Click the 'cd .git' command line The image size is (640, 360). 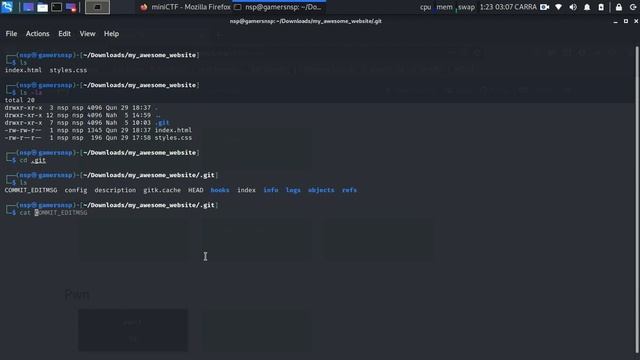coord(33,160)
